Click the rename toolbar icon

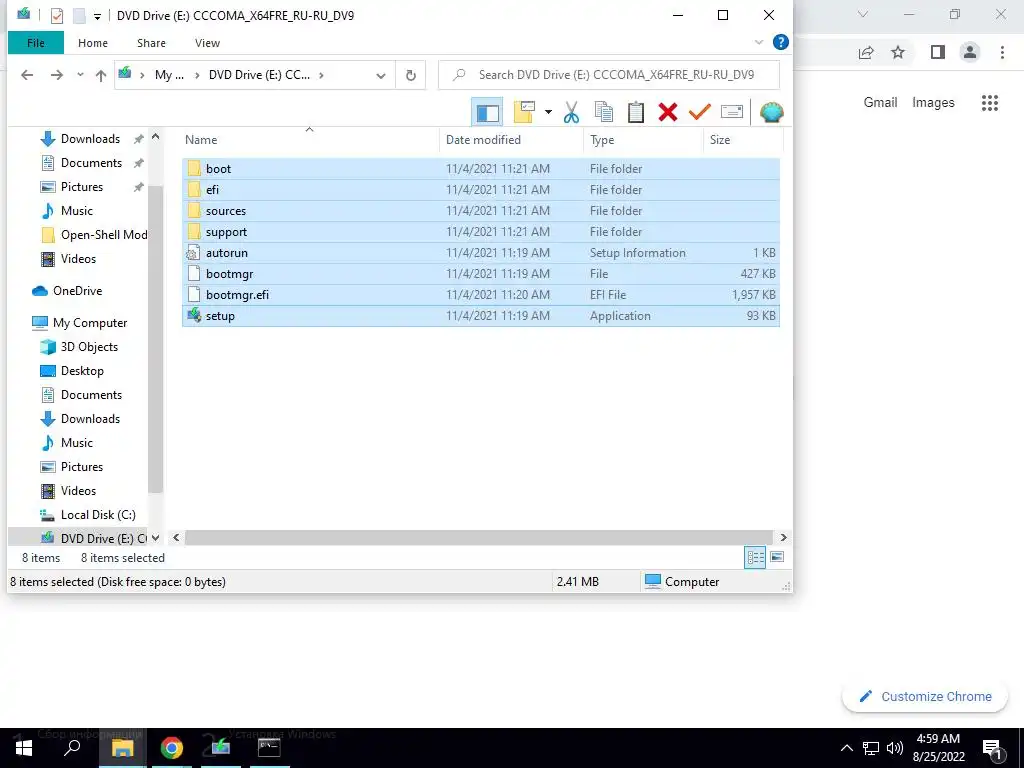731,112
